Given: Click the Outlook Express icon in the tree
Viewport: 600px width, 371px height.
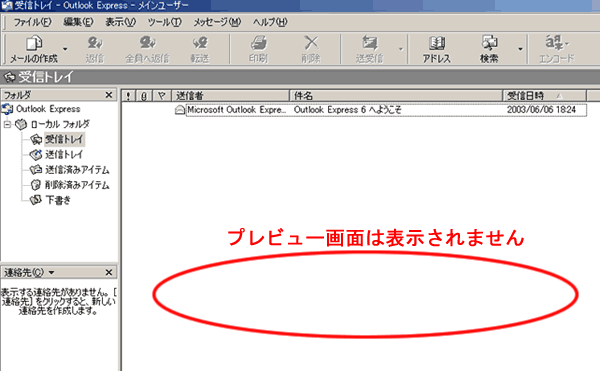Looking at the screenshot, I should click(x=7, y=109).
